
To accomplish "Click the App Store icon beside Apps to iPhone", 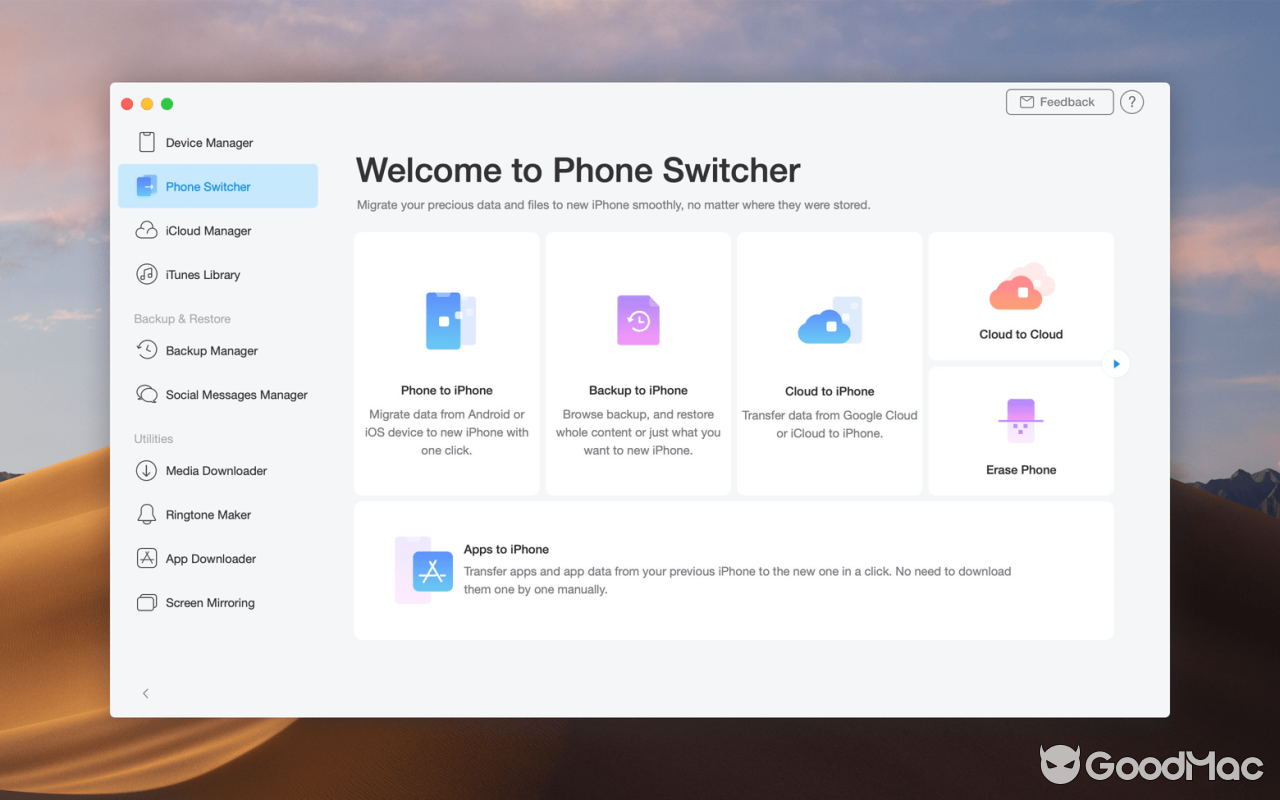I will point(424,570).
